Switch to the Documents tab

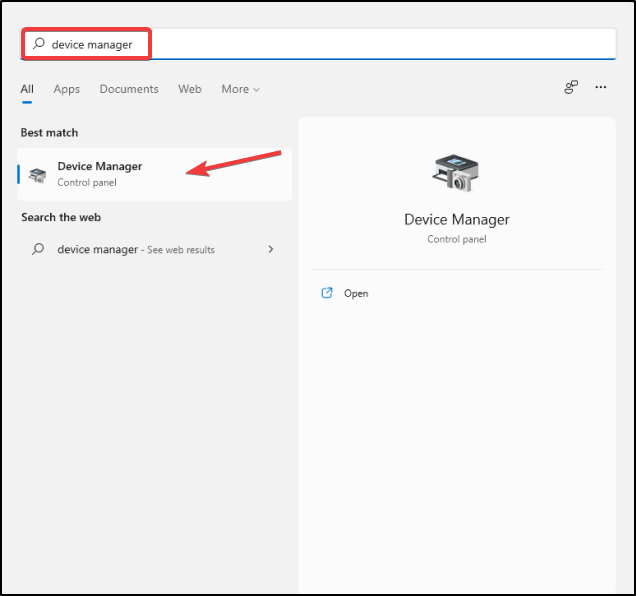coord(129,89)
